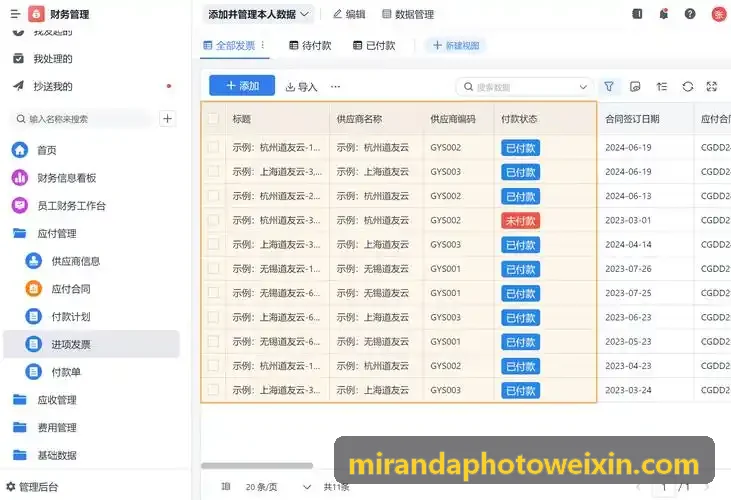Click the more options ellipsis next to 导入
This screenshot has height=500, width=731.
pos(335,86)
